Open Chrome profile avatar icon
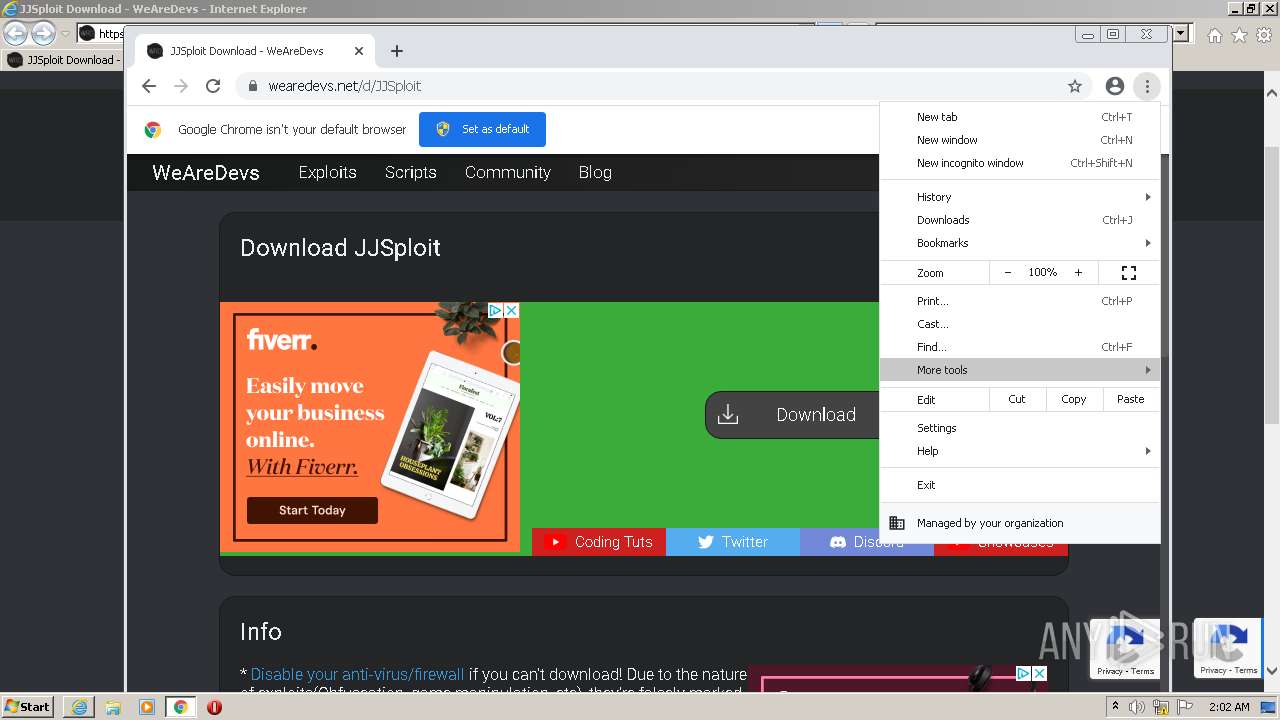1280x720 pixels. click(1115, 86)
